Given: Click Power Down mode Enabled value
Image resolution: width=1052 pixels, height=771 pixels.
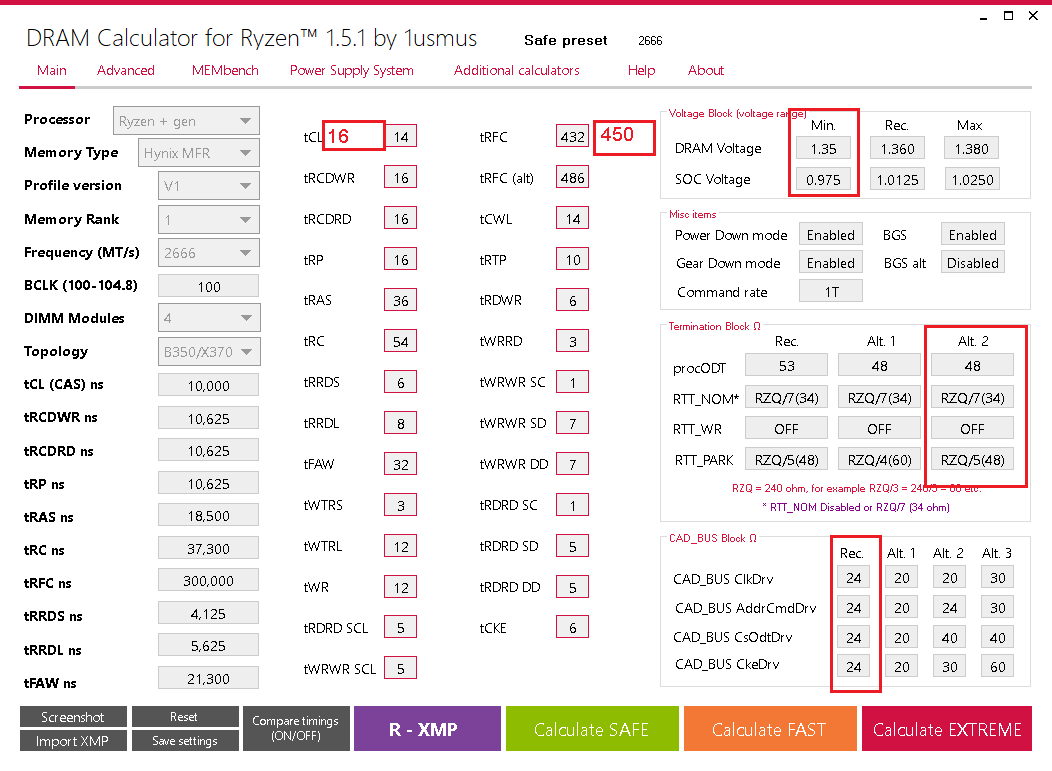Looking at the screenshot, I should (831, 234).
